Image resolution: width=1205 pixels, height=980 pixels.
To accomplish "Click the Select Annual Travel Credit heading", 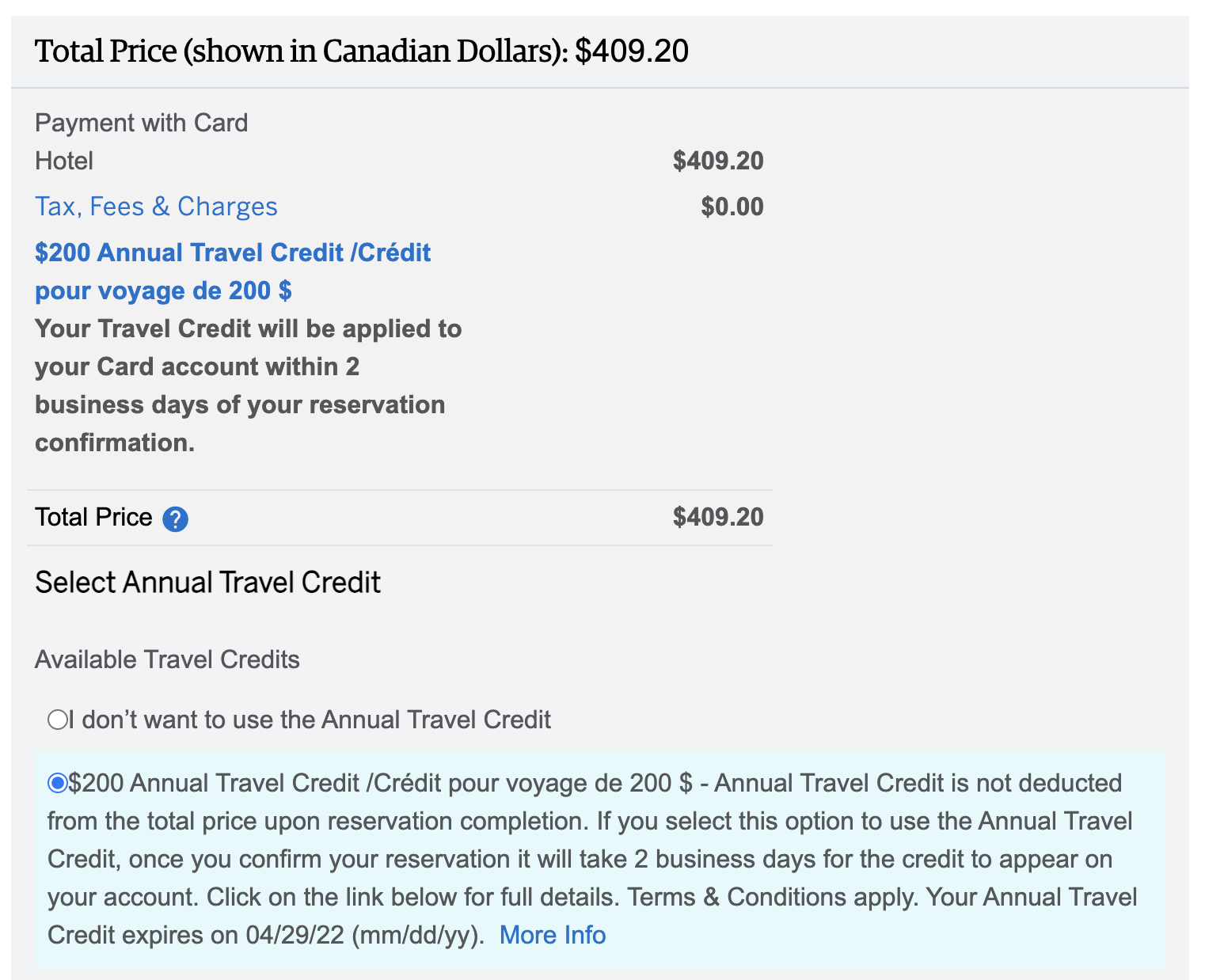I will [x=207, y=583].
